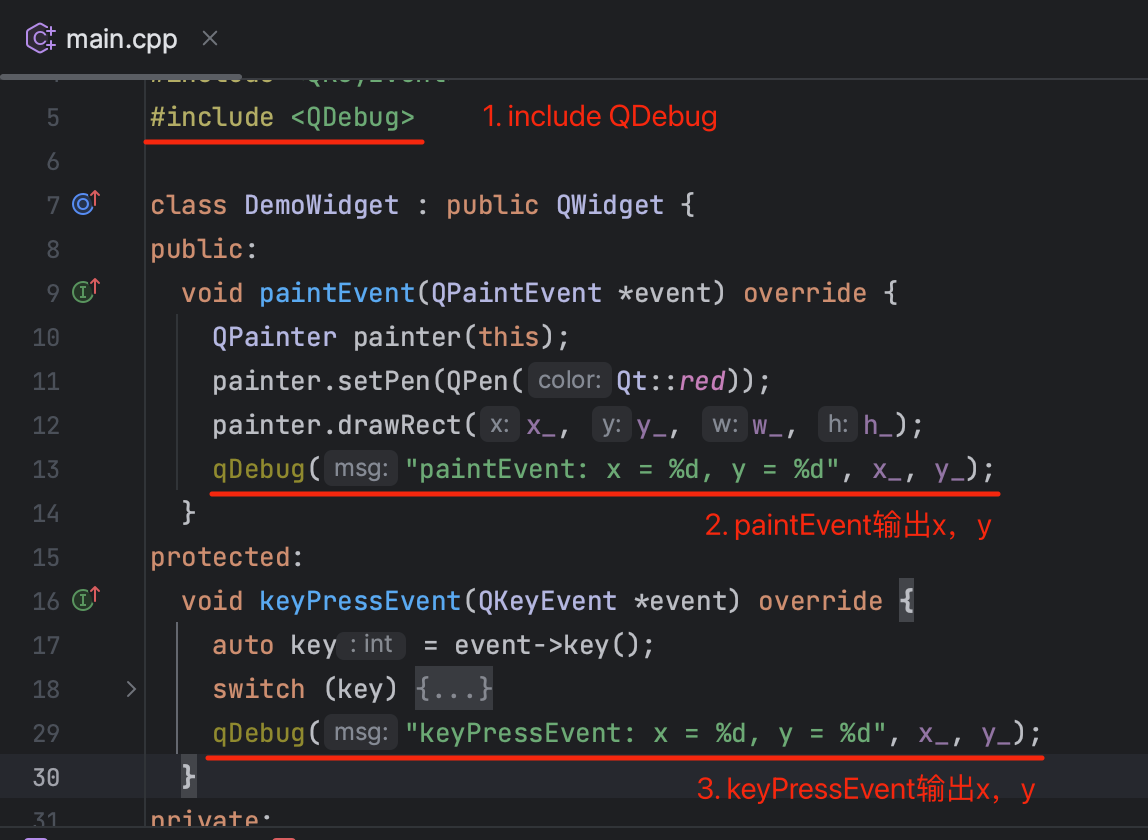The image size is (1148, 840).
Task: Click the closing brace on line 30
Action: pos(188,776)
